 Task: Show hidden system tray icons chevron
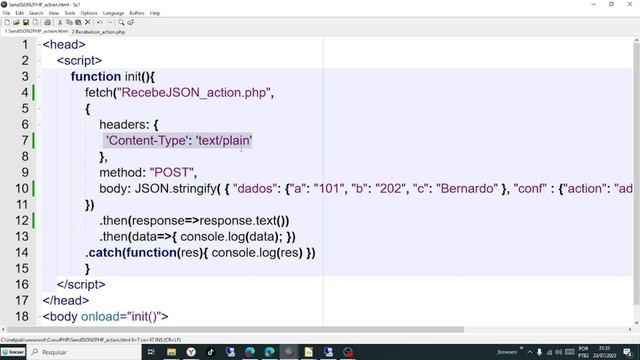(530, 352)
